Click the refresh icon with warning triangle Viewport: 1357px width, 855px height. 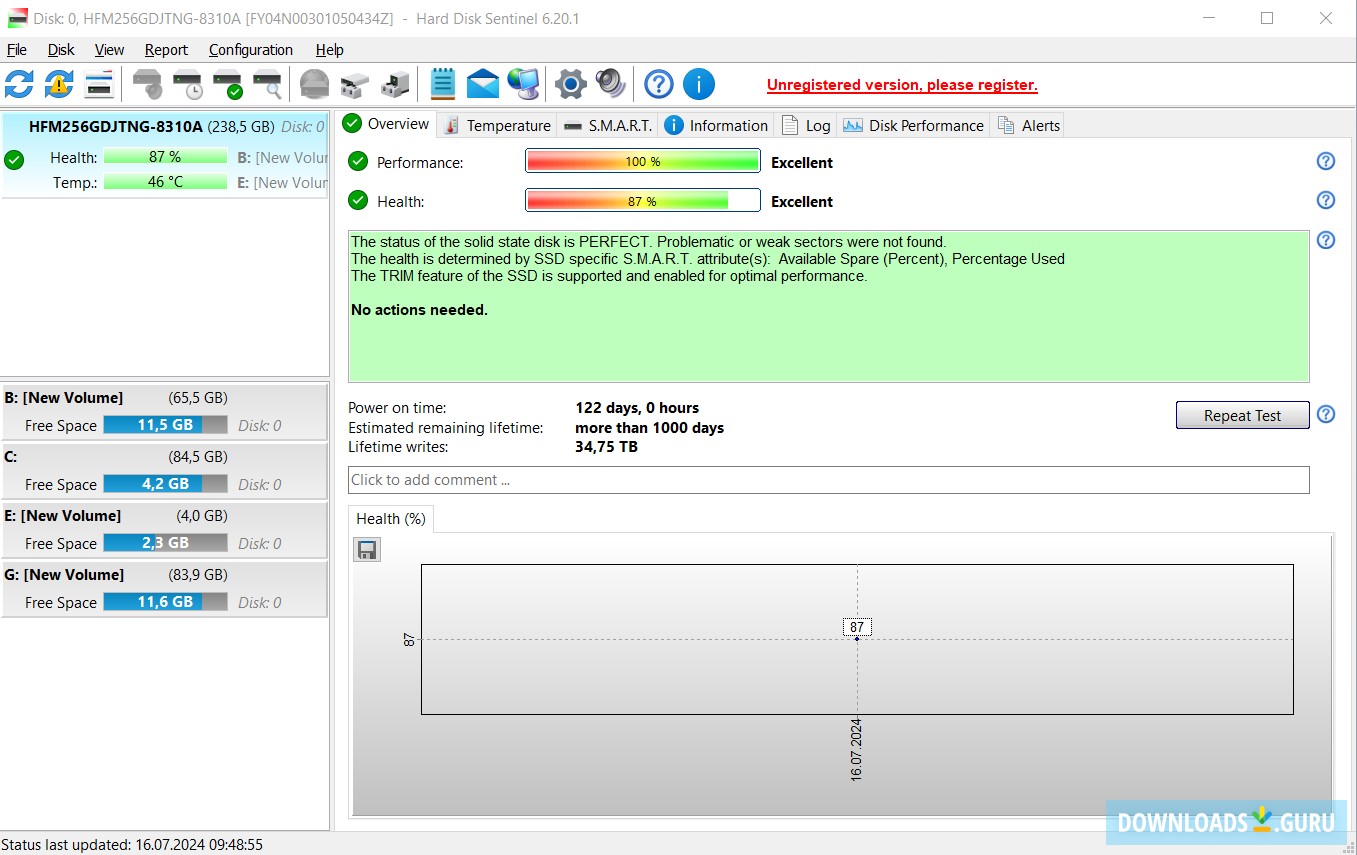pos(59,84)
